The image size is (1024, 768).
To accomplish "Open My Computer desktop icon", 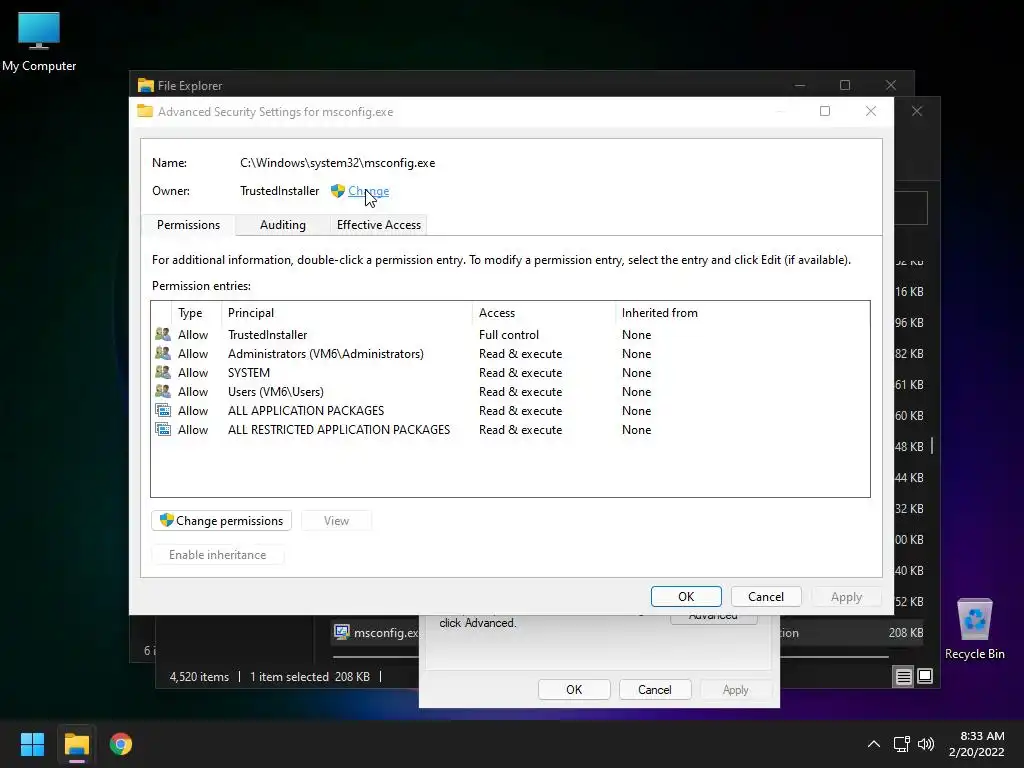I will pyautogui.click(x=39, y=42).
